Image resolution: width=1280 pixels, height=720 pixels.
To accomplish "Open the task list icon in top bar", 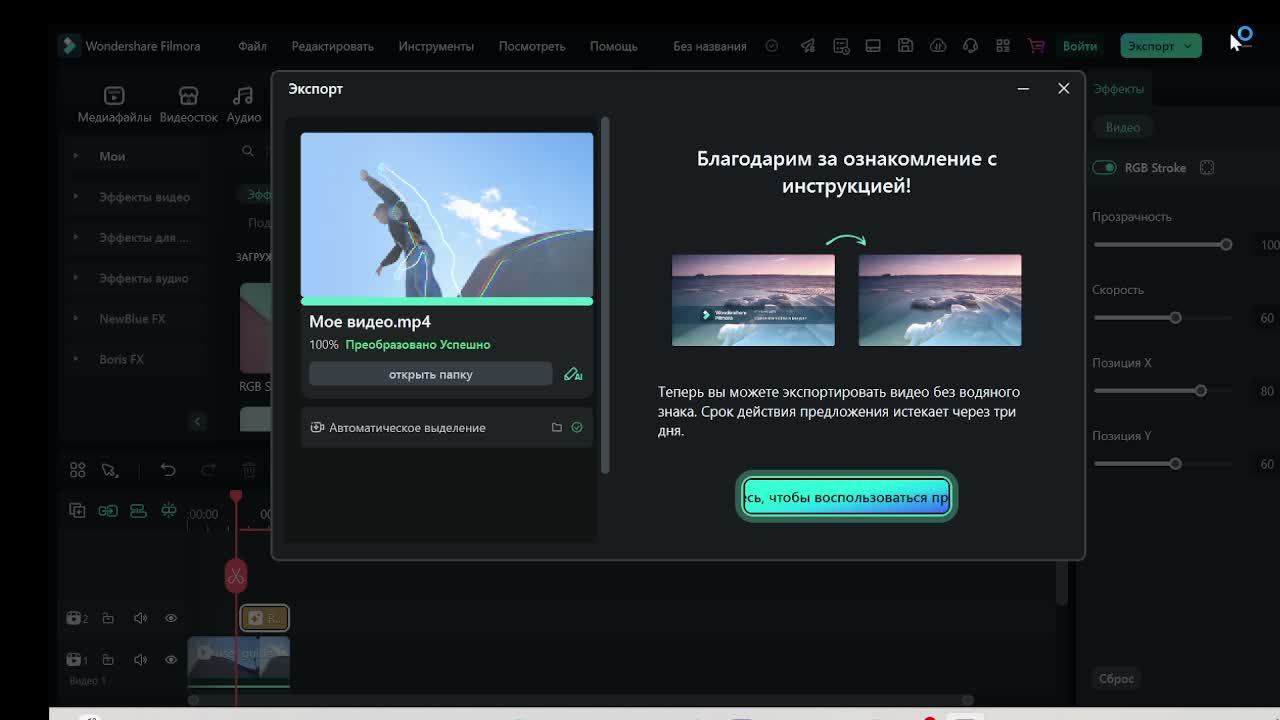I will [x=841, y=46].
